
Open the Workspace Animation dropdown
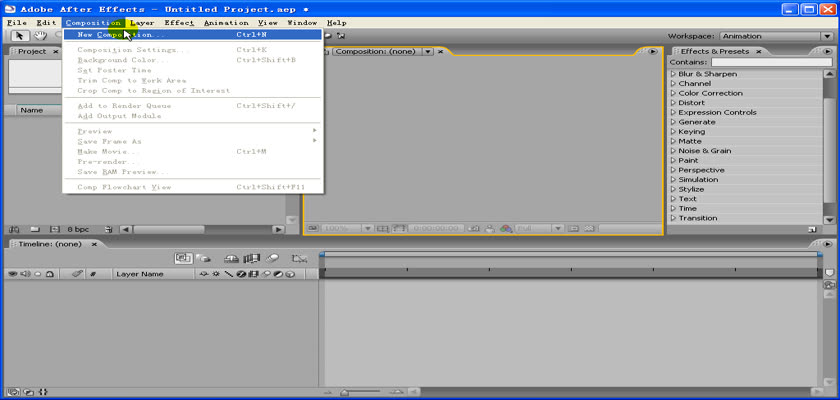pos(776,36)
